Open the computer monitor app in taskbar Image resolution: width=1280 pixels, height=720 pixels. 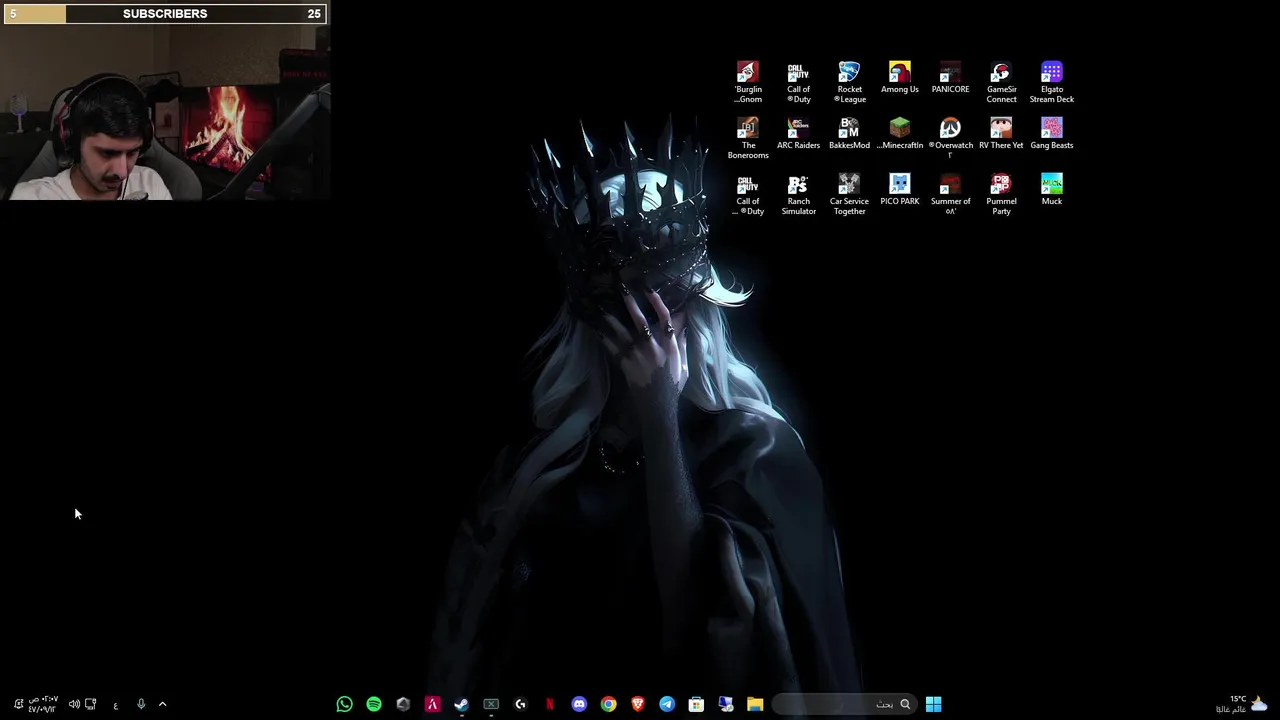click(x=726, y=704)
